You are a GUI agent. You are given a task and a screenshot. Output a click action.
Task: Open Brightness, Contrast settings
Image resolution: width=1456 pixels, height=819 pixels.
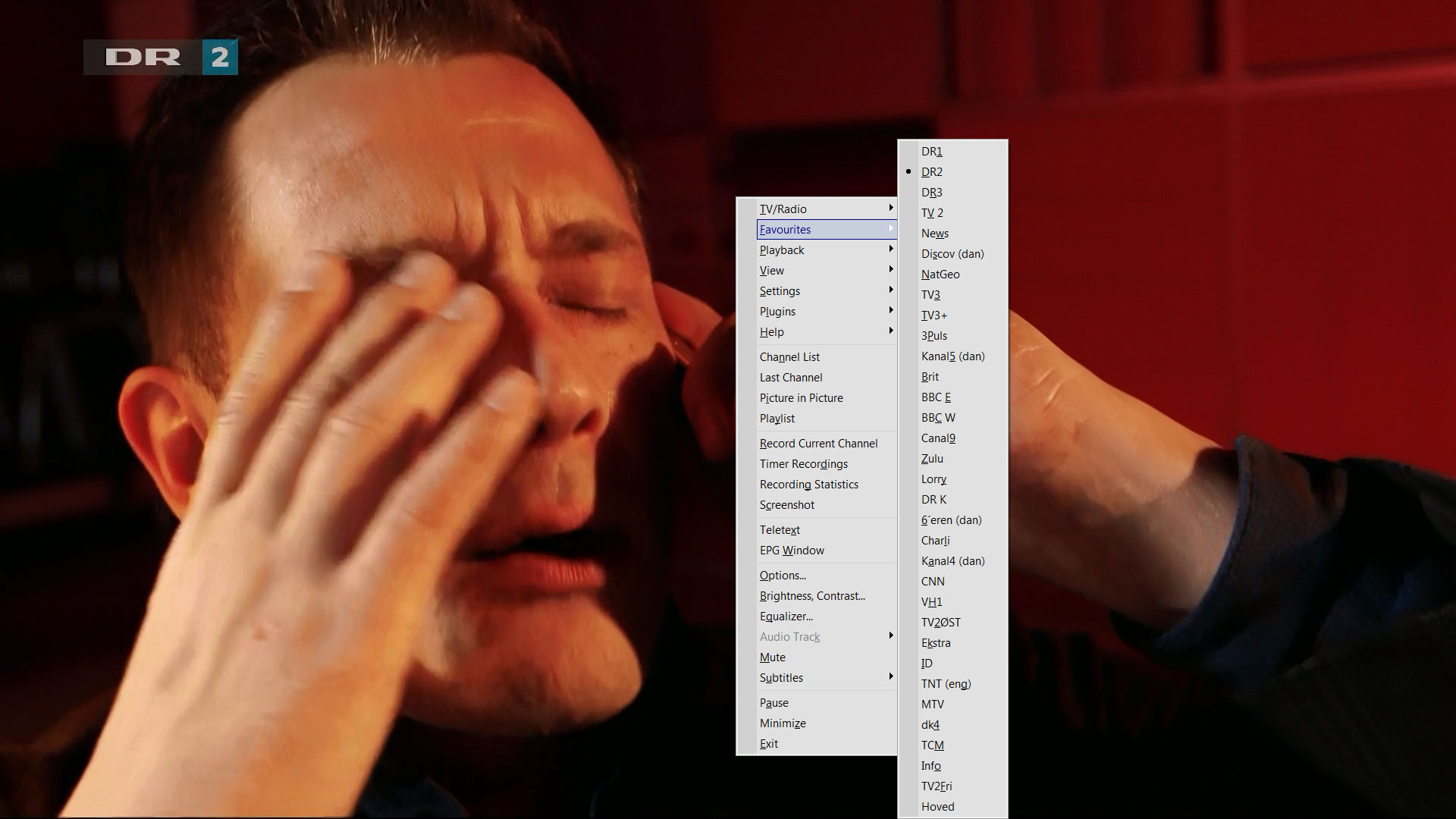(812, 596)
